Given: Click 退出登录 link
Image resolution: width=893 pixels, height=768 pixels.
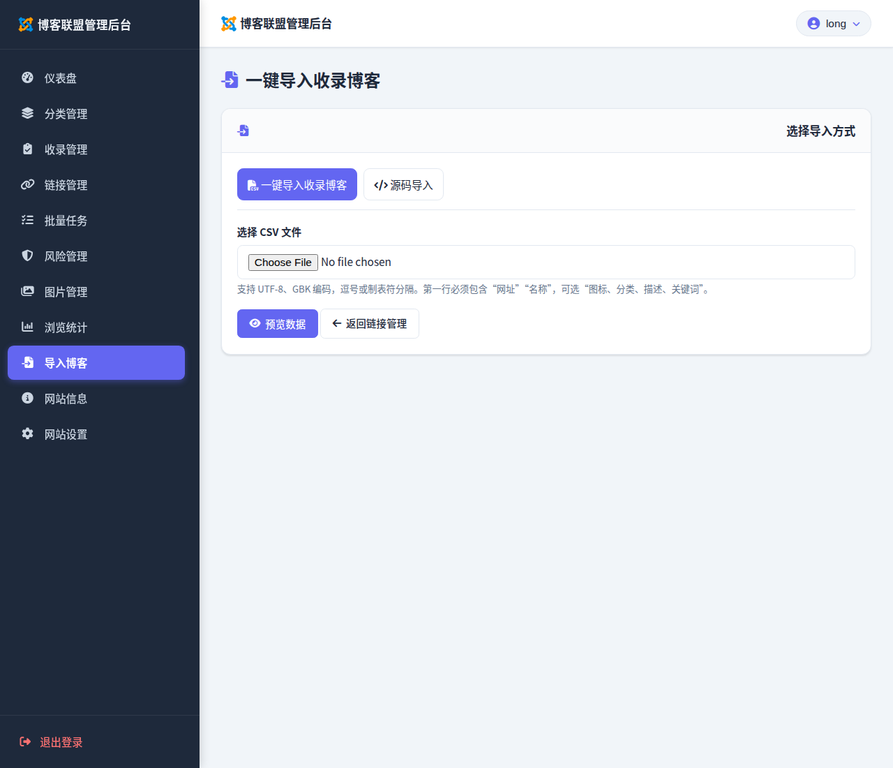Looking at the screenshot, I should tap(51, 742).
